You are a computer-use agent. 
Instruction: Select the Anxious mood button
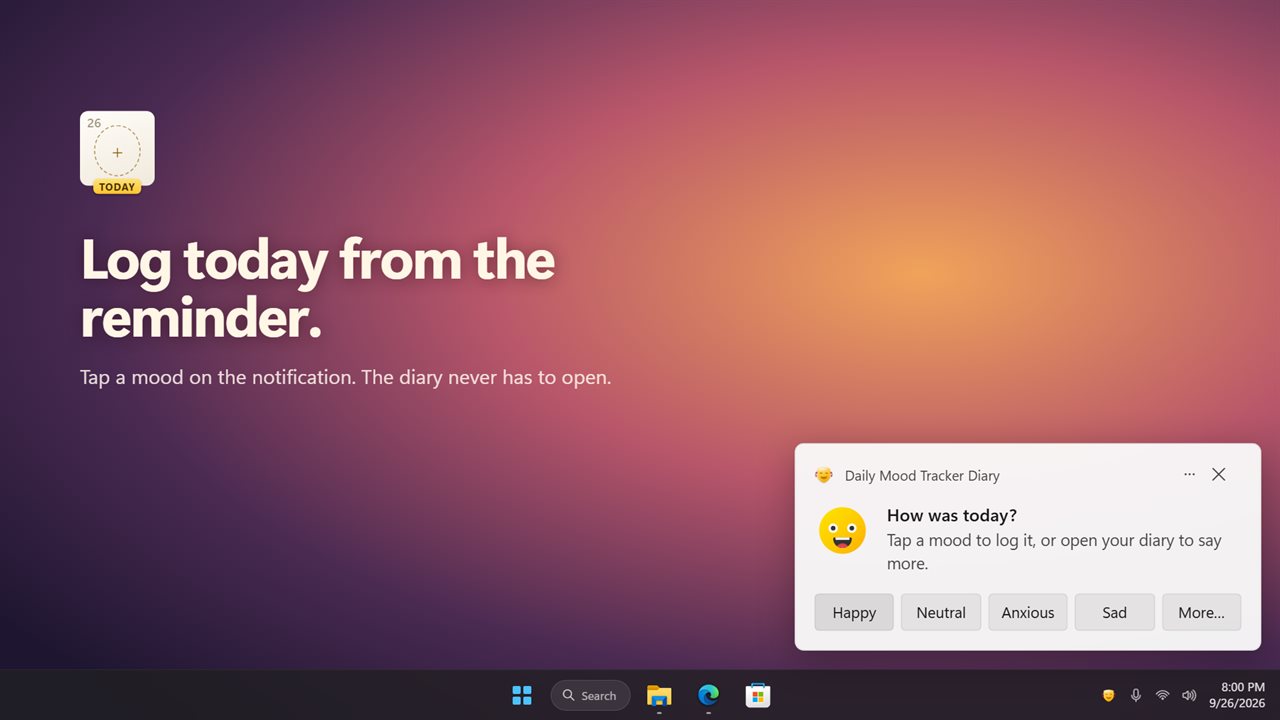pos(1028,612)
